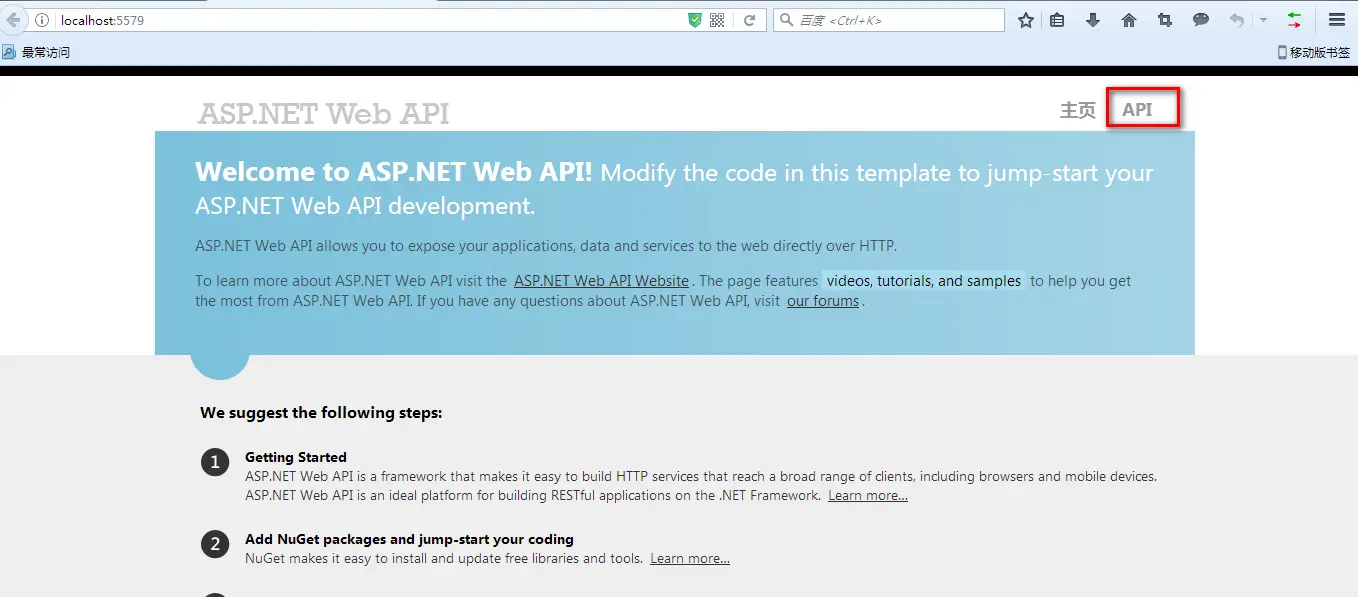Open videos, tutorials, and samples link
This screenshot has width=1358, height=597.
924,281
